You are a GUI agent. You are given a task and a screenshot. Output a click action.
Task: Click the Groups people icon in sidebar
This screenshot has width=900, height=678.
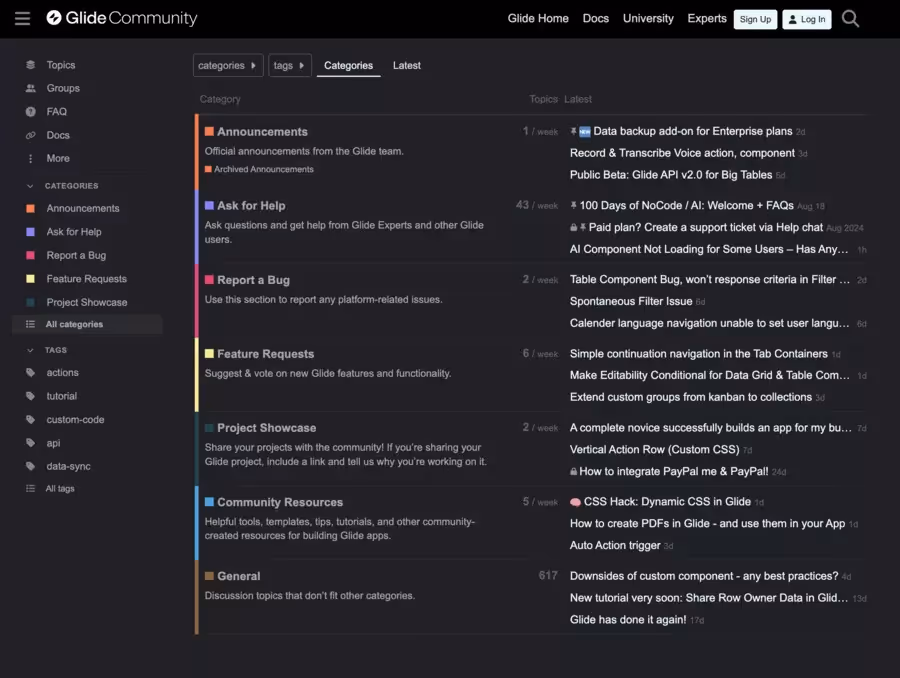pos(30,88)
